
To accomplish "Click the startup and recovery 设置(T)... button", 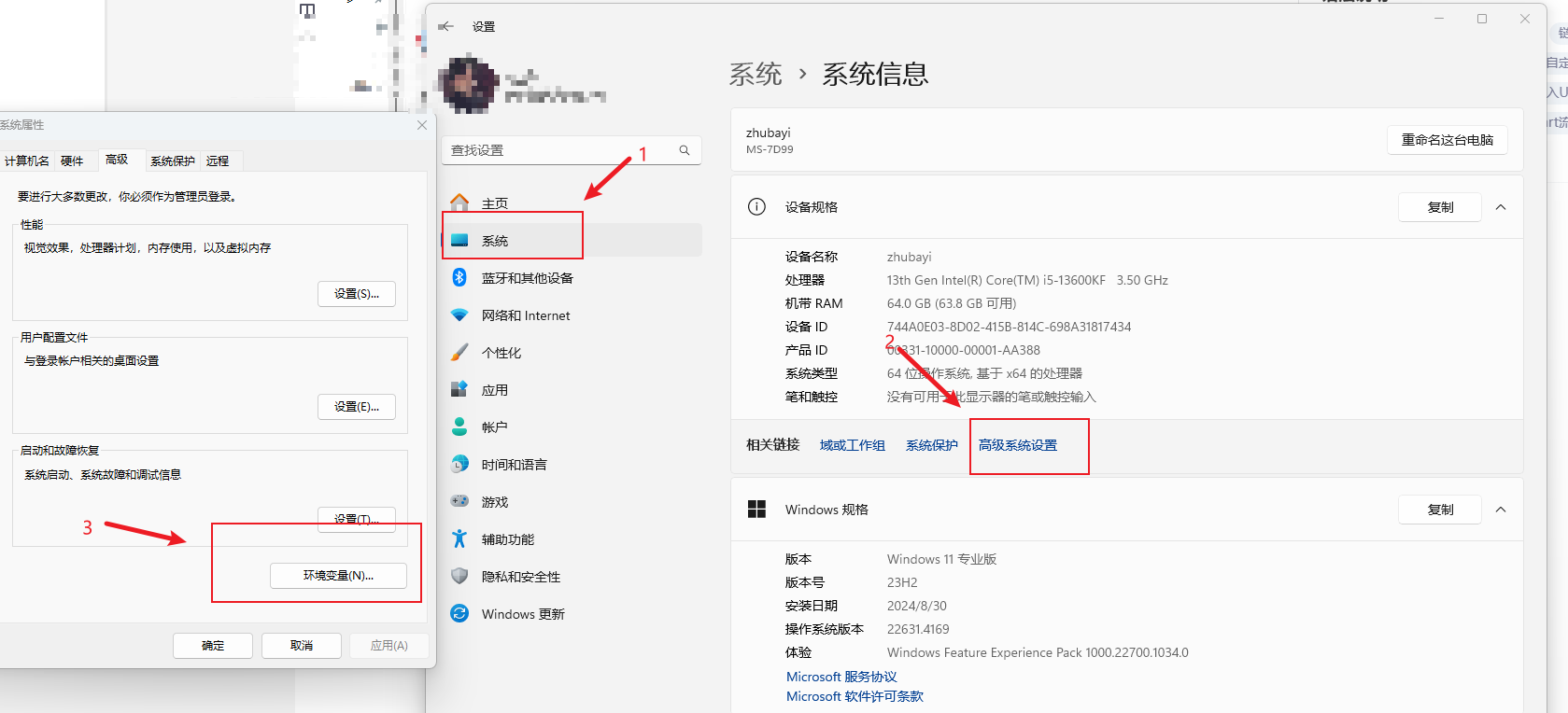I will point(357,519).
